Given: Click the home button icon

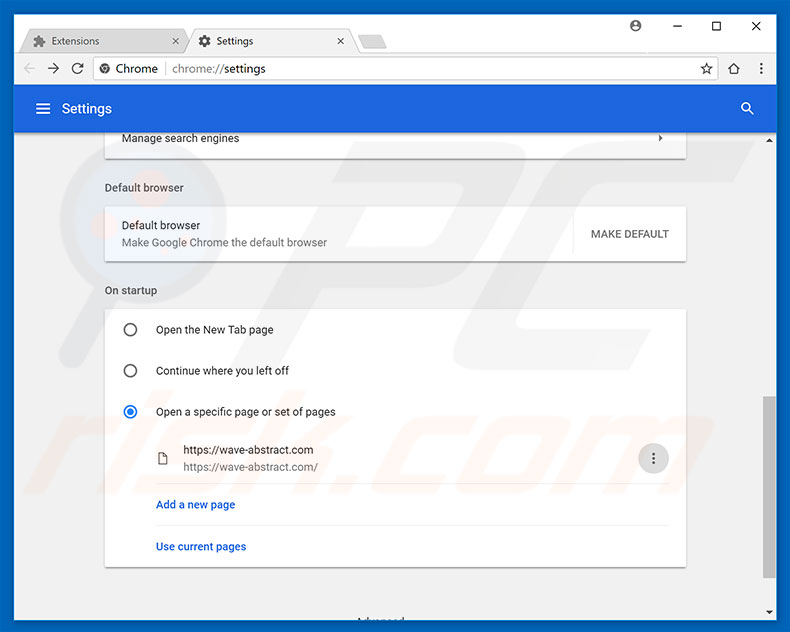Looking at the screenshot, I should [x=734, y=69].
